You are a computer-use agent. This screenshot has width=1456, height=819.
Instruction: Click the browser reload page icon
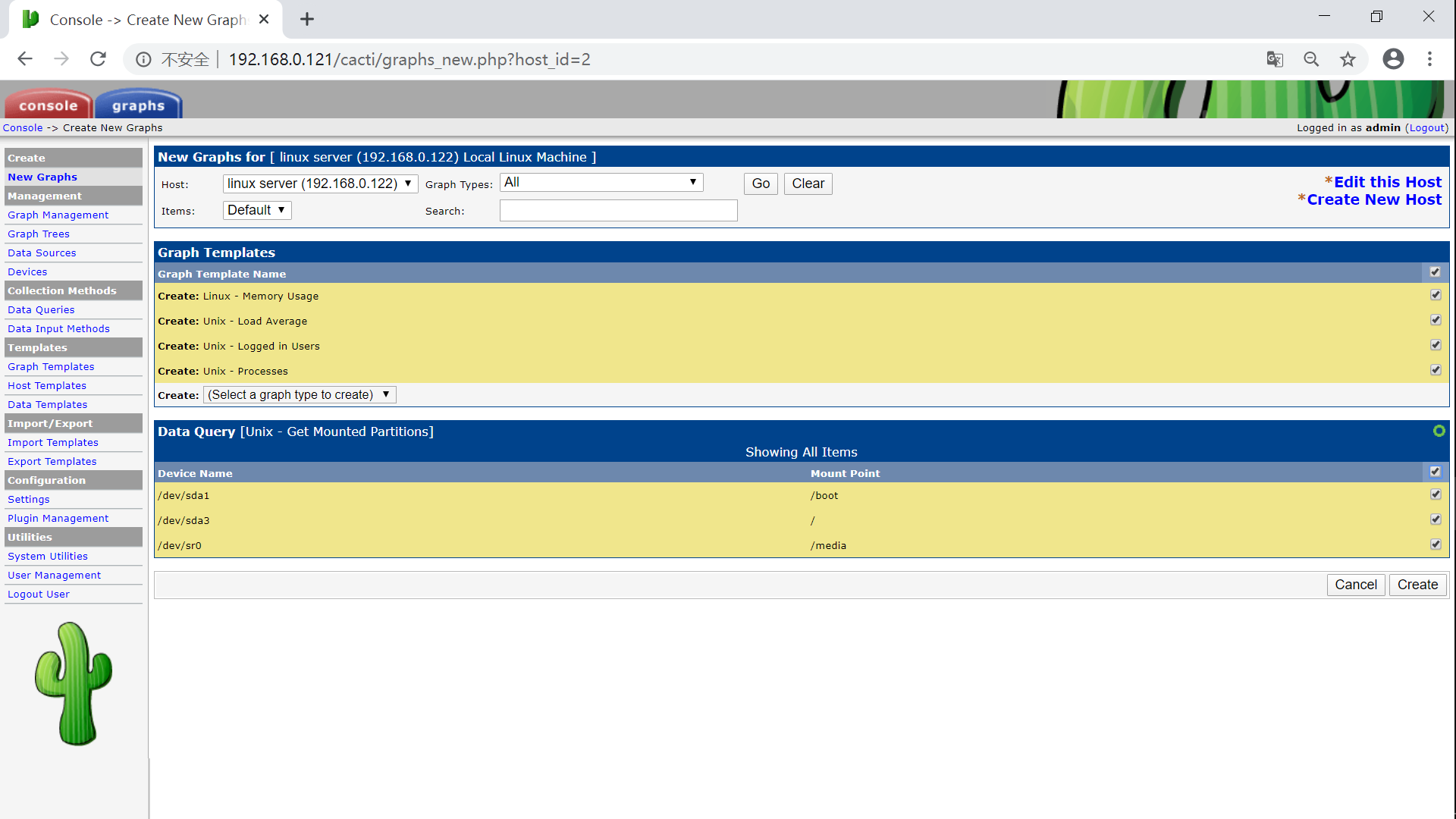click(x=98, y=59)
